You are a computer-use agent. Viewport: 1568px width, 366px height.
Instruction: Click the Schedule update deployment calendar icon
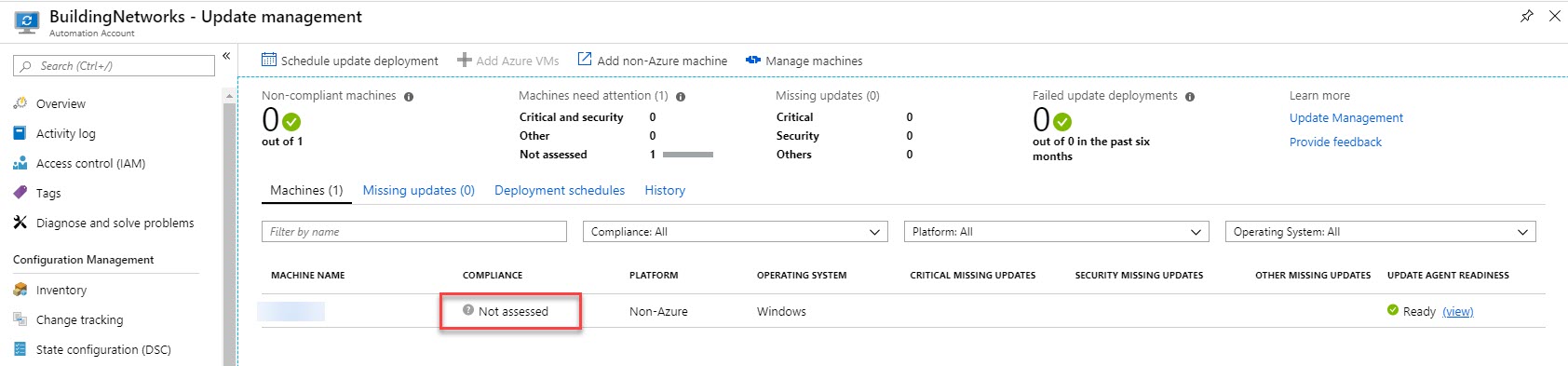pyautogui.click(x=269, y=60)
